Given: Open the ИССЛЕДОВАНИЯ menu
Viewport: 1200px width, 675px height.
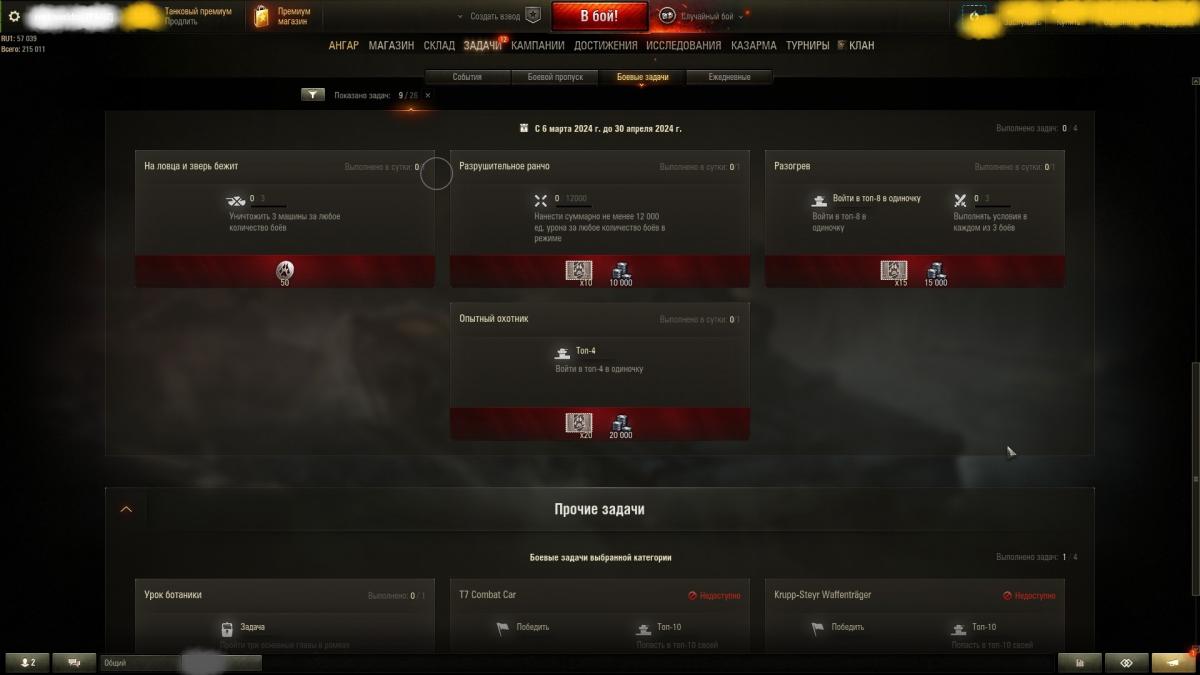Looking at the screenshot, I should point(683,45).
